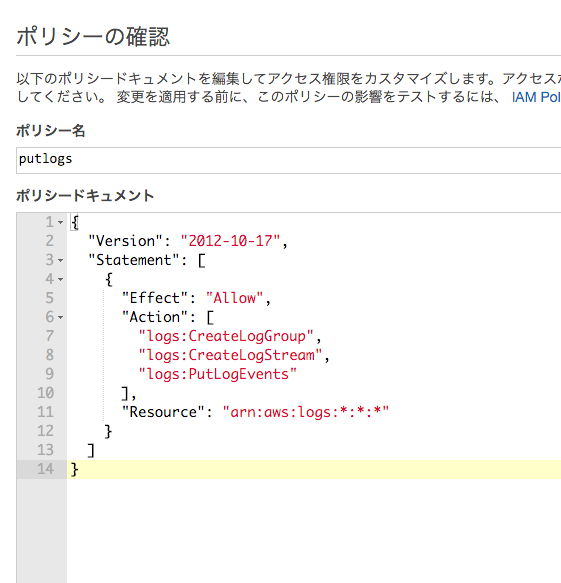Click the policy name field containing putlogs
This screenshot has width=561, height=583.
(x=288, y=160)
